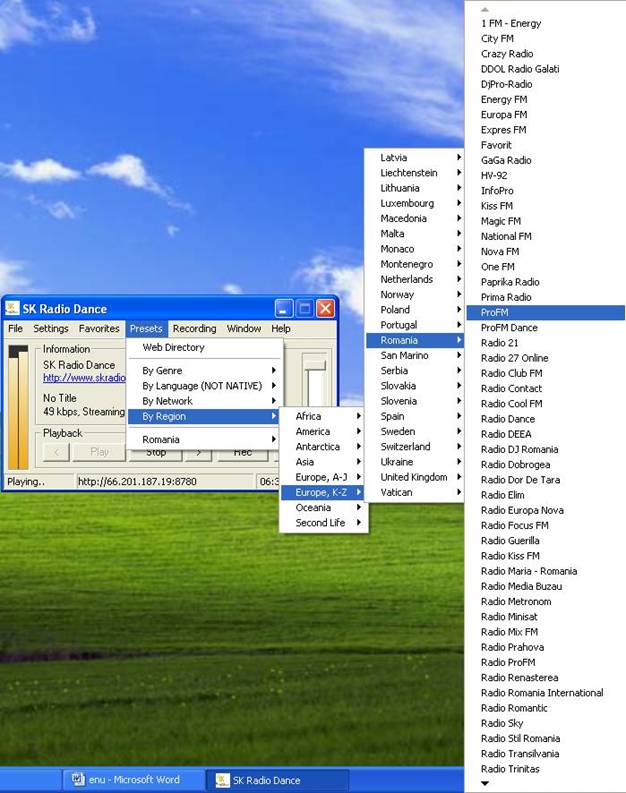
Task: Expand the By Network submenu
Action: 204,401
